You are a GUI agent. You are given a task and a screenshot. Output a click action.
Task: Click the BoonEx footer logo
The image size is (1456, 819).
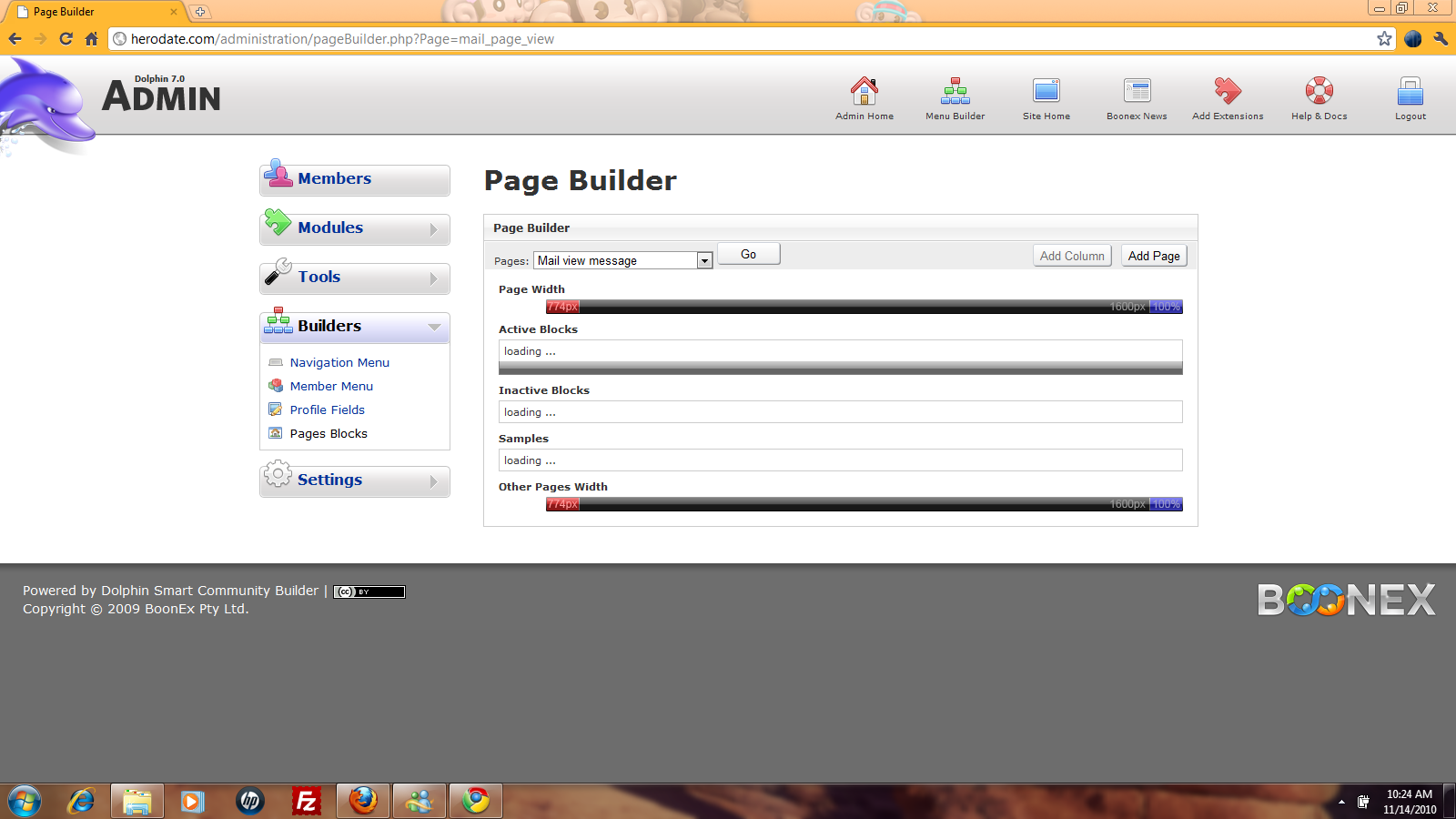[1347, 600]
